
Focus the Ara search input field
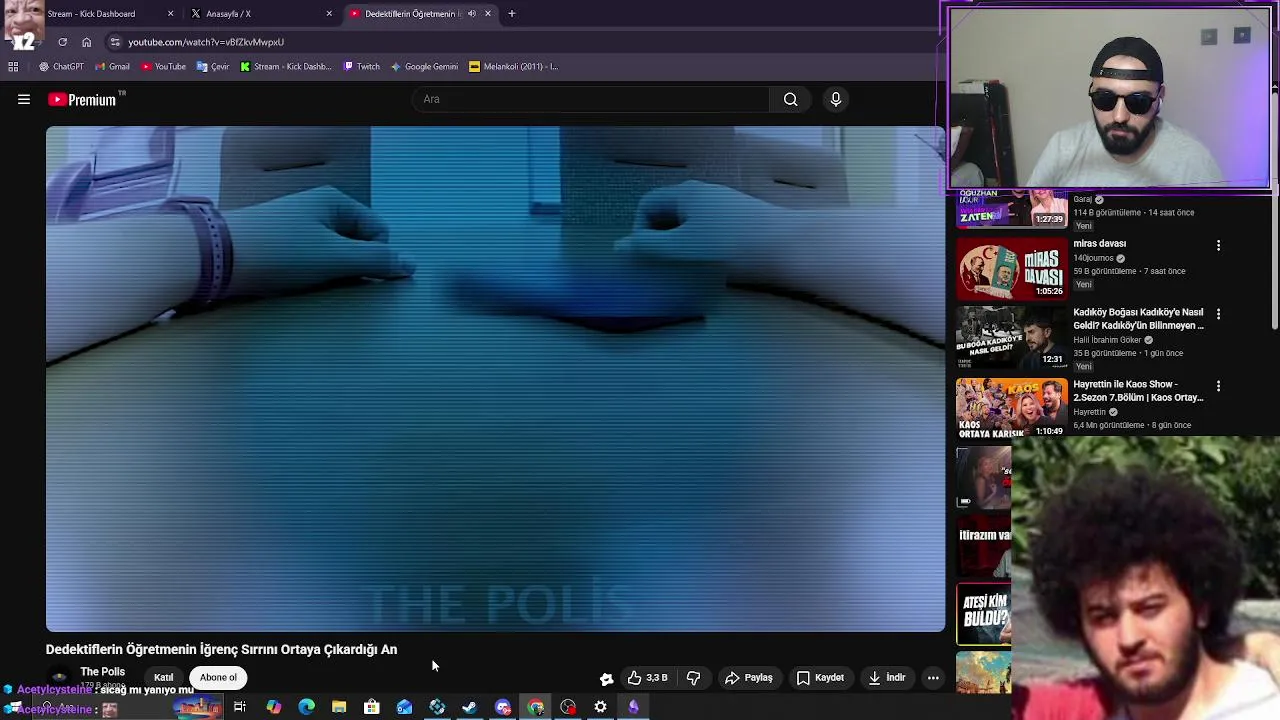590,99
